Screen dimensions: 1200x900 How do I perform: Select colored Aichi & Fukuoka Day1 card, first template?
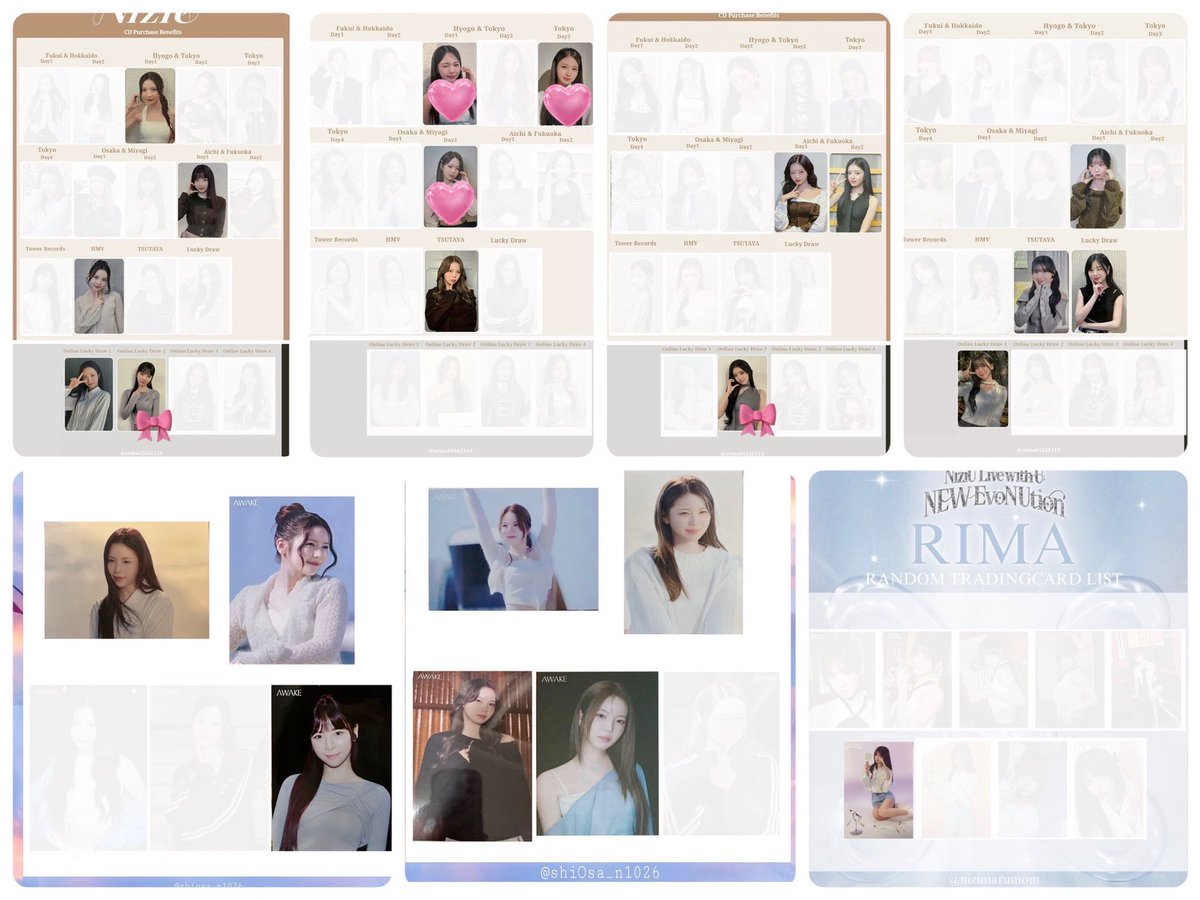pyautogui.click(x=202, y=200)
